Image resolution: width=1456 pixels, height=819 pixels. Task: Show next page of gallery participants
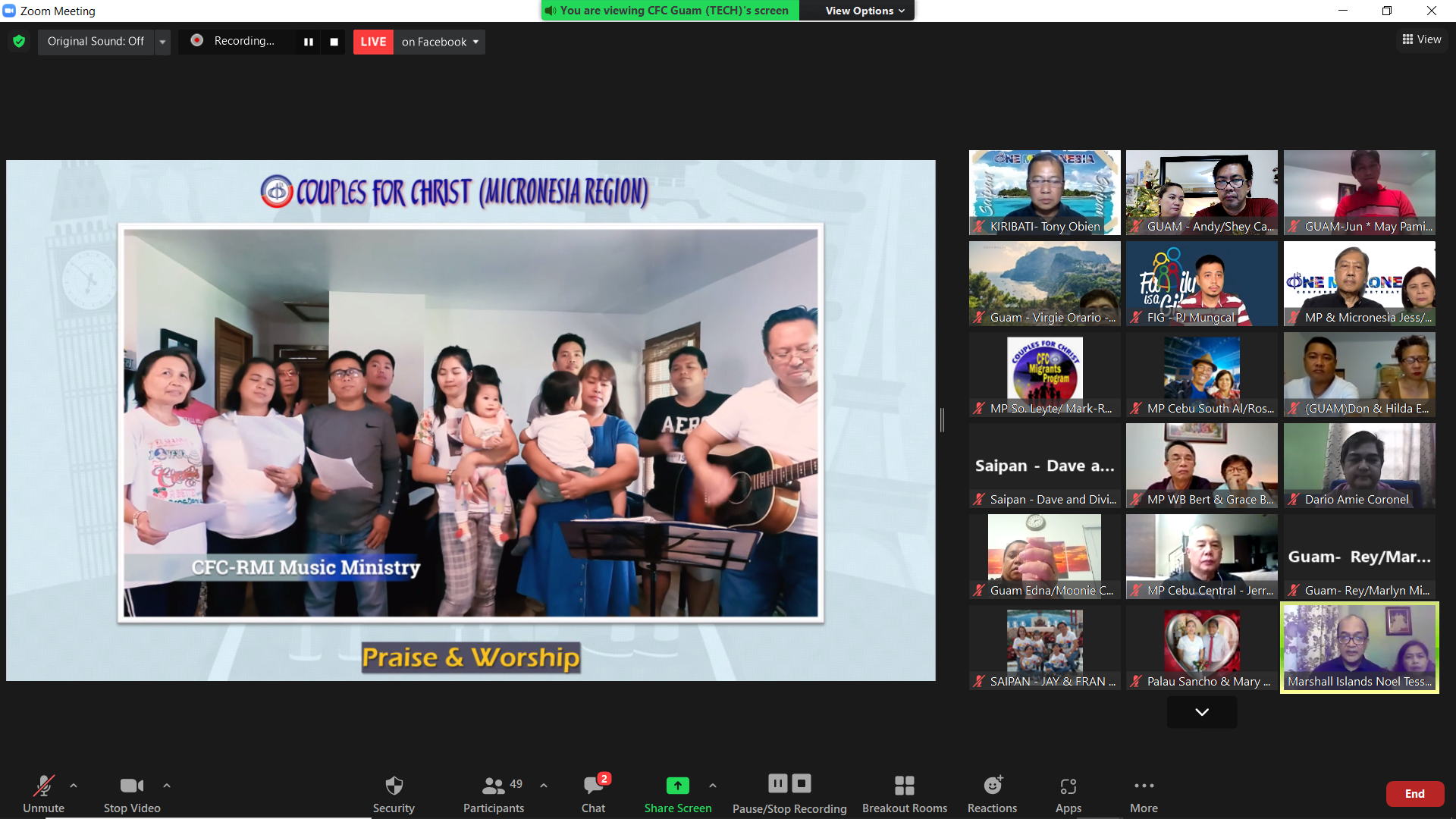[1202, 712]
